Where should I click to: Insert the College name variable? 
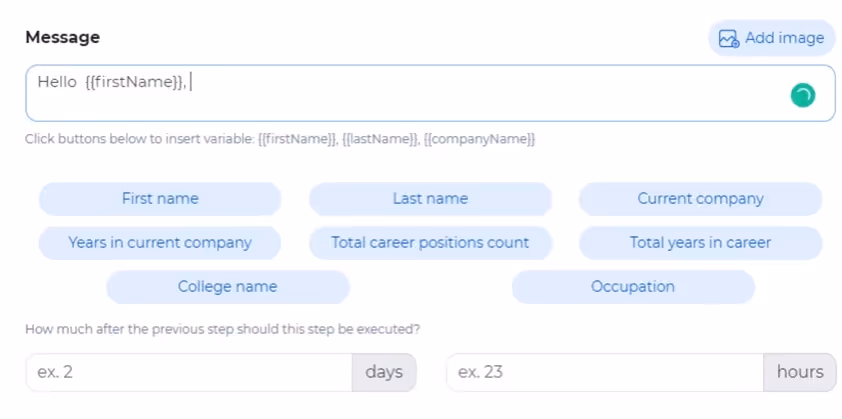pos(228,287)
